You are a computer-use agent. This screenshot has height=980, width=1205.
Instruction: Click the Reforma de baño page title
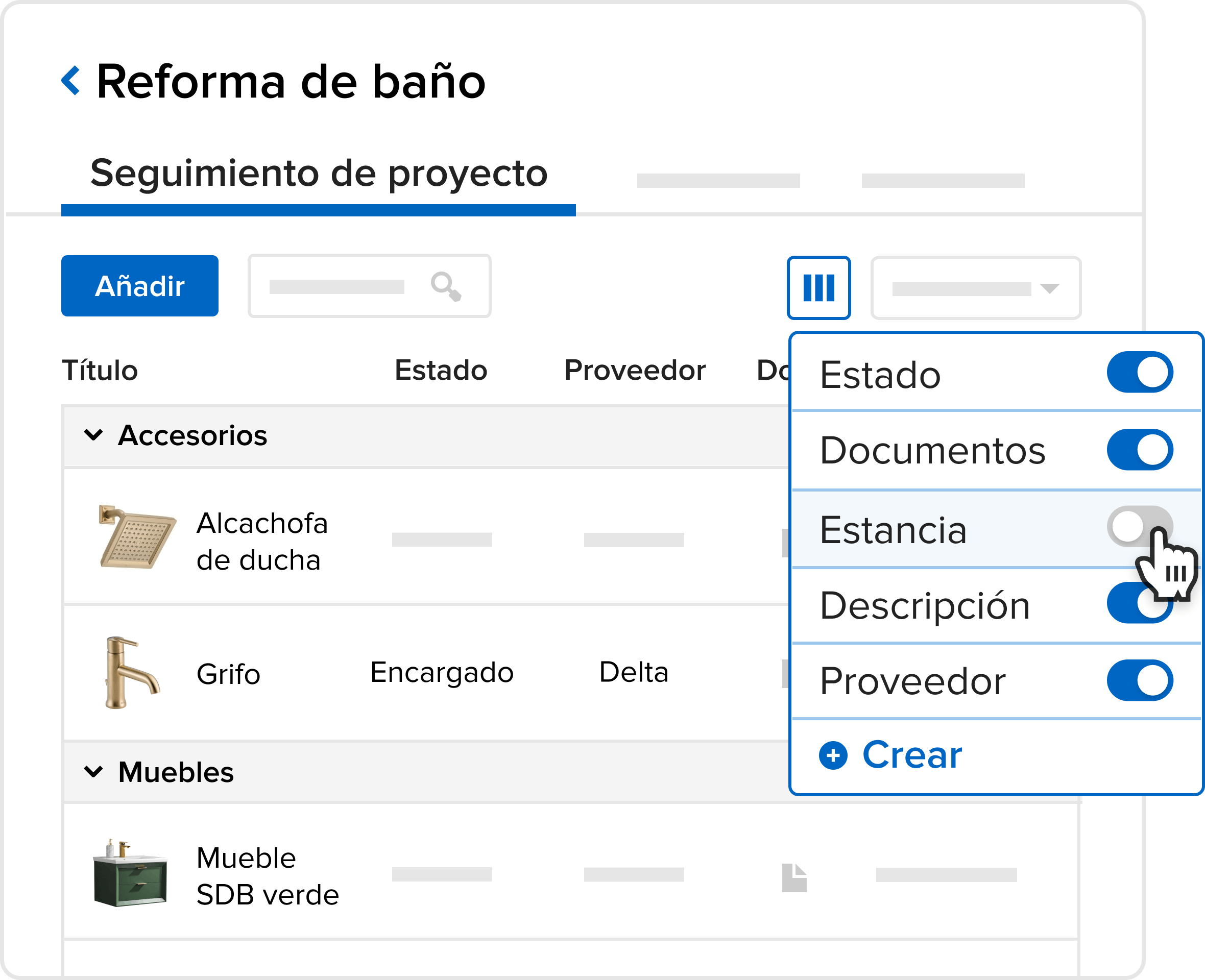pyautogui.click(x=291, y=81)
